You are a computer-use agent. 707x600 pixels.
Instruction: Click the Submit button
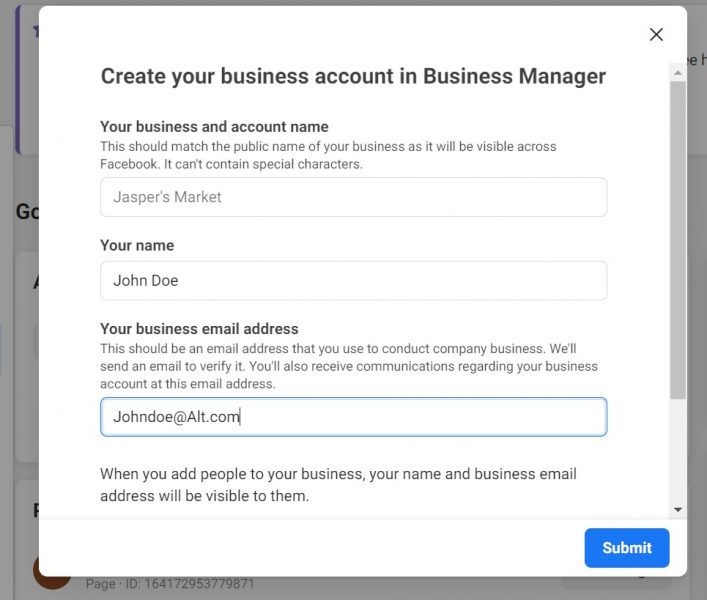pos(626,547)
